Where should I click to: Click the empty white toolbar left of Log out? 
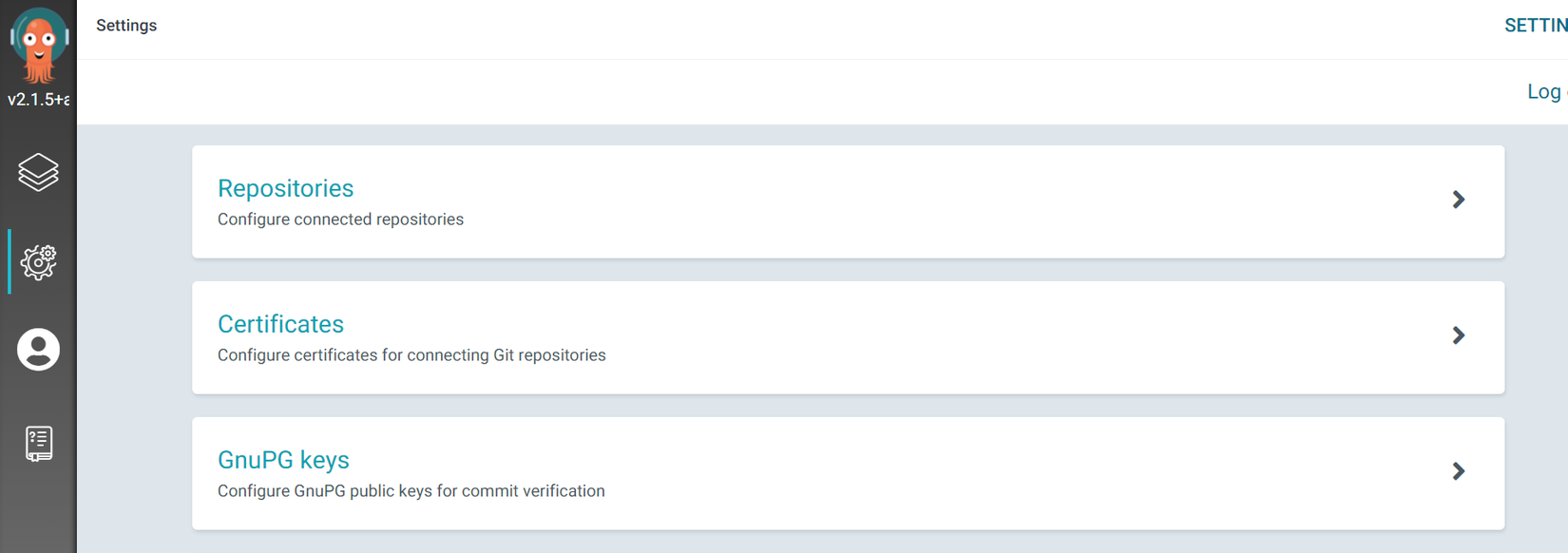[x=760, y=92]
